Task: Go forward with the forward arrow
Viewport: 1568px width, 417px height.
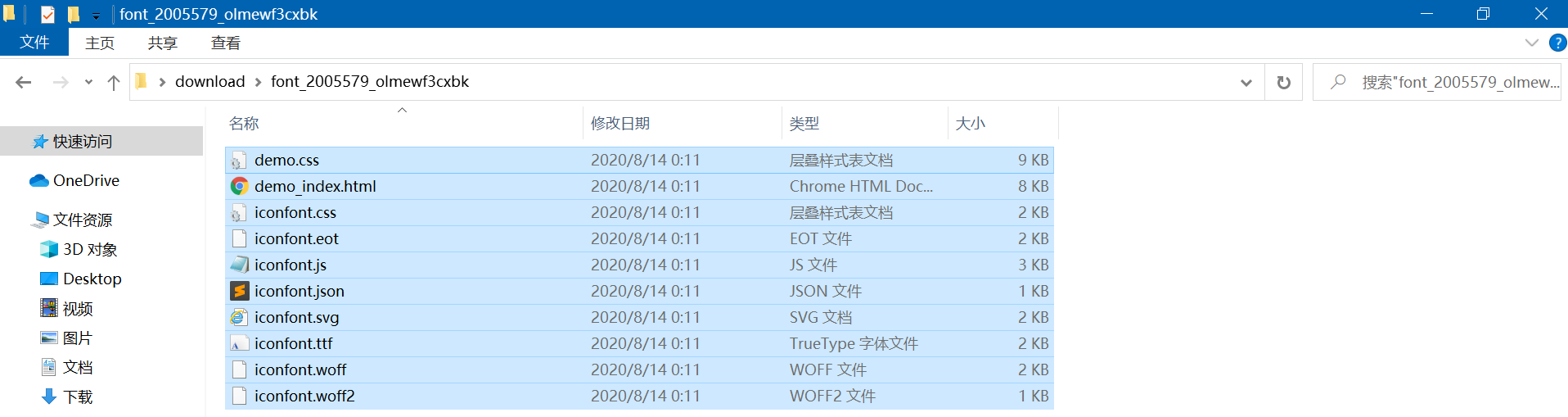Action: (61, 82)
